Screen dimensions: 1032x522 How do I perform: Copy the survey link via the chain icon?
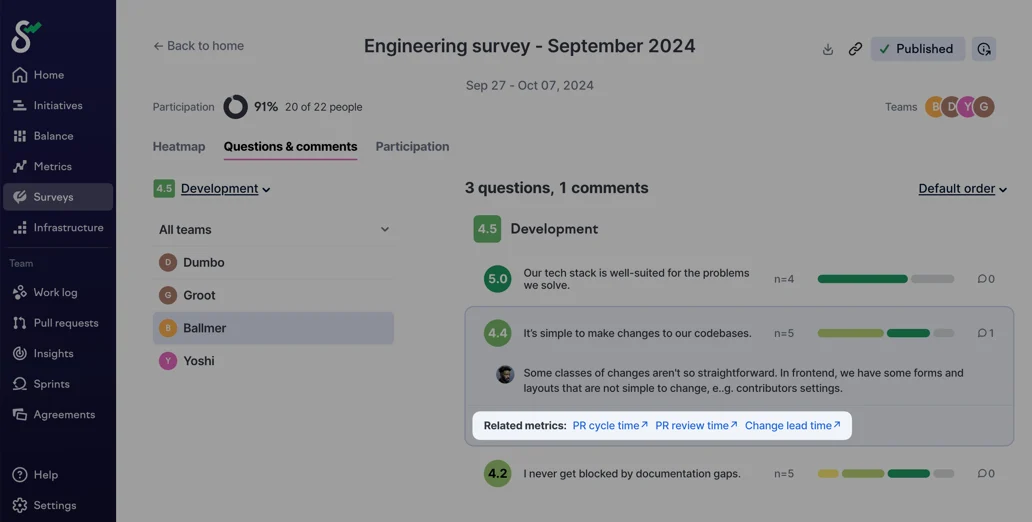[855, 49]
